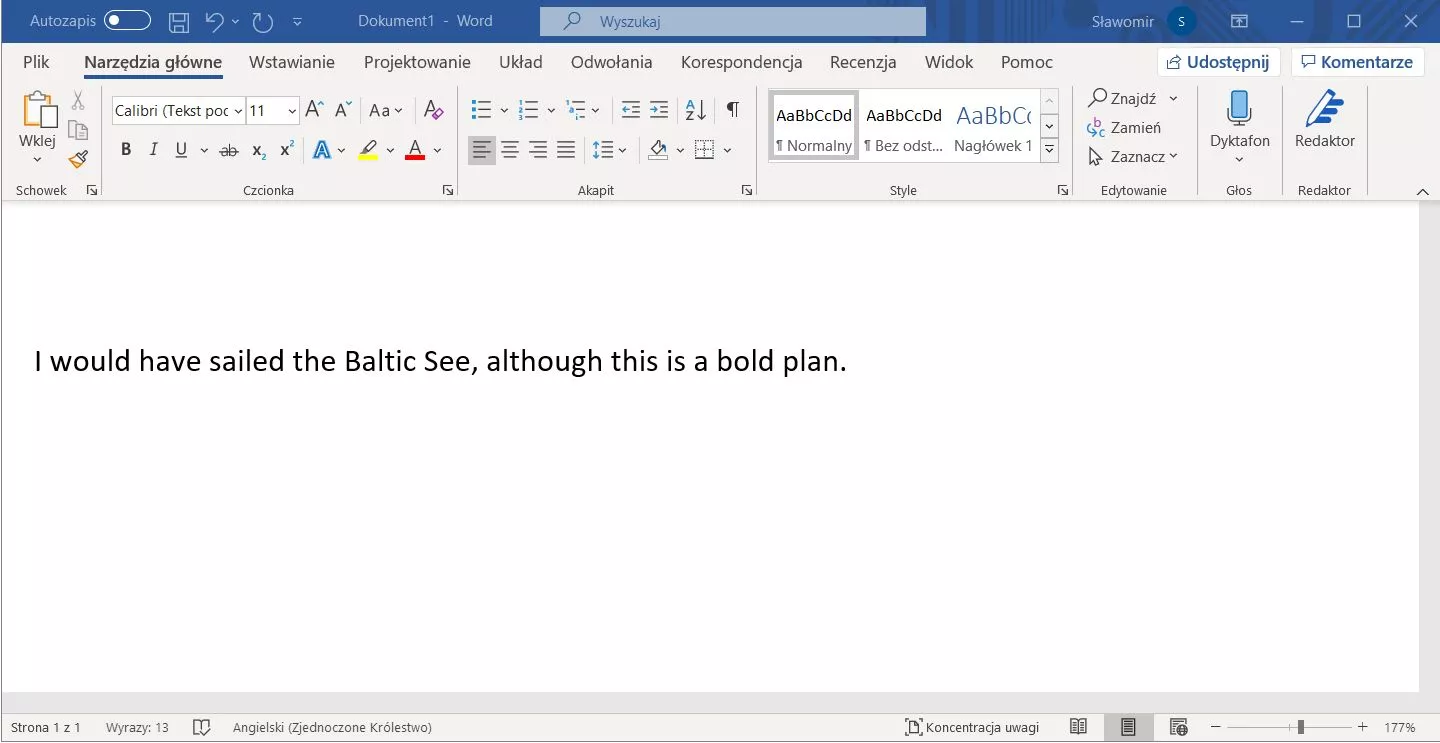Click the Decrease indent icon

click(x=630, y=110)
